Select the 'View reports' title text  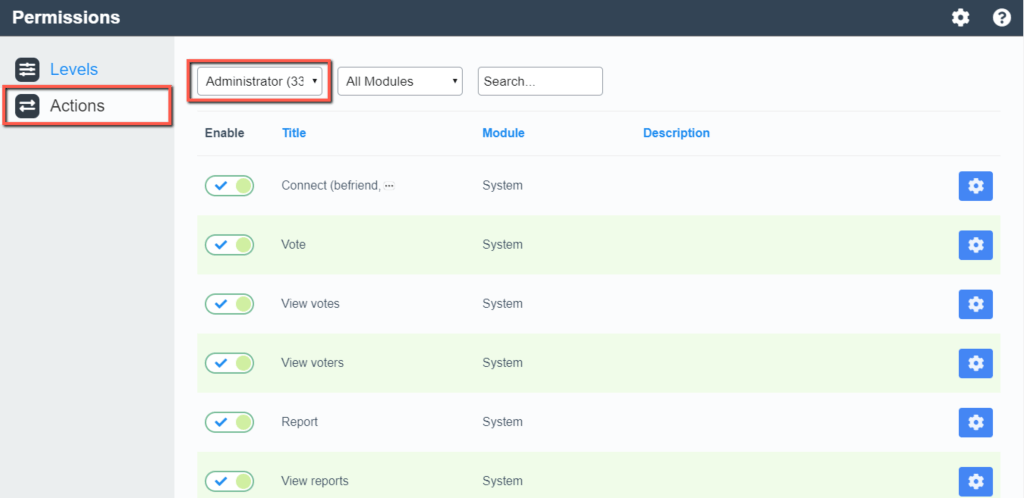[x=315, y=481]
